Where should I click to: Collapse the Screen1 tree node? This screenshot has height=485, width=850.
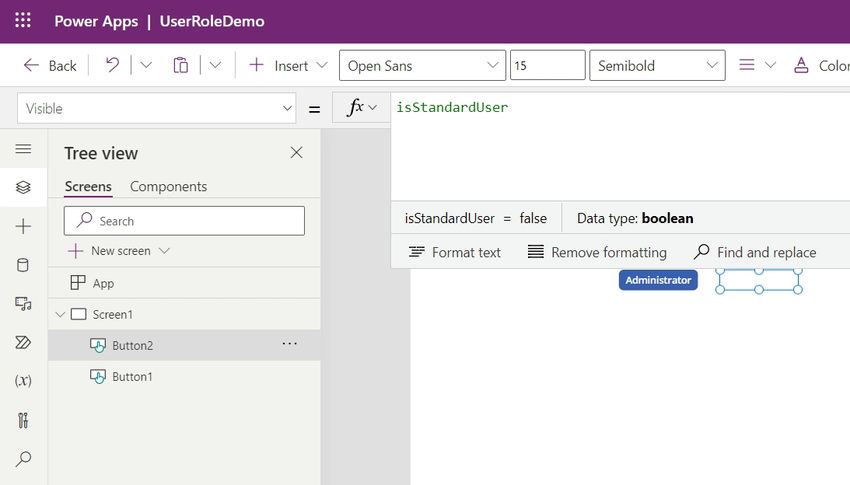point(60,314)
